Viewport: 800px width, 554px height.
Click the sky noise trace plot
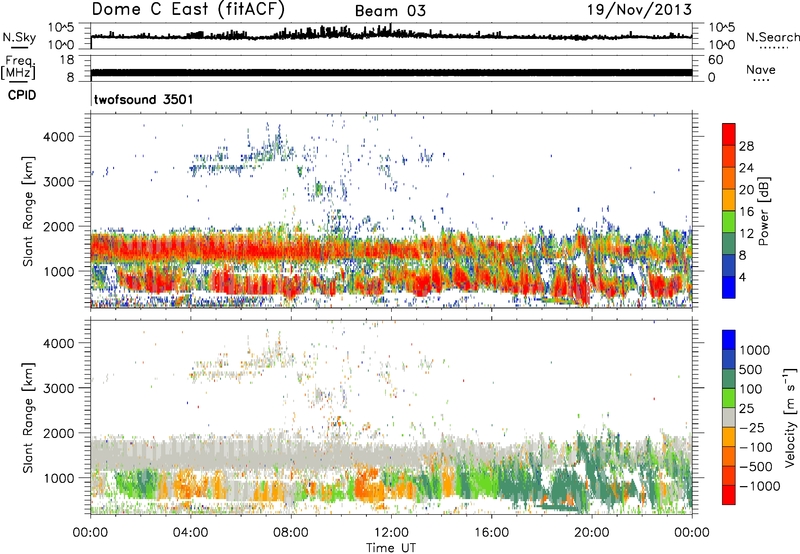(x=391, y=35)
